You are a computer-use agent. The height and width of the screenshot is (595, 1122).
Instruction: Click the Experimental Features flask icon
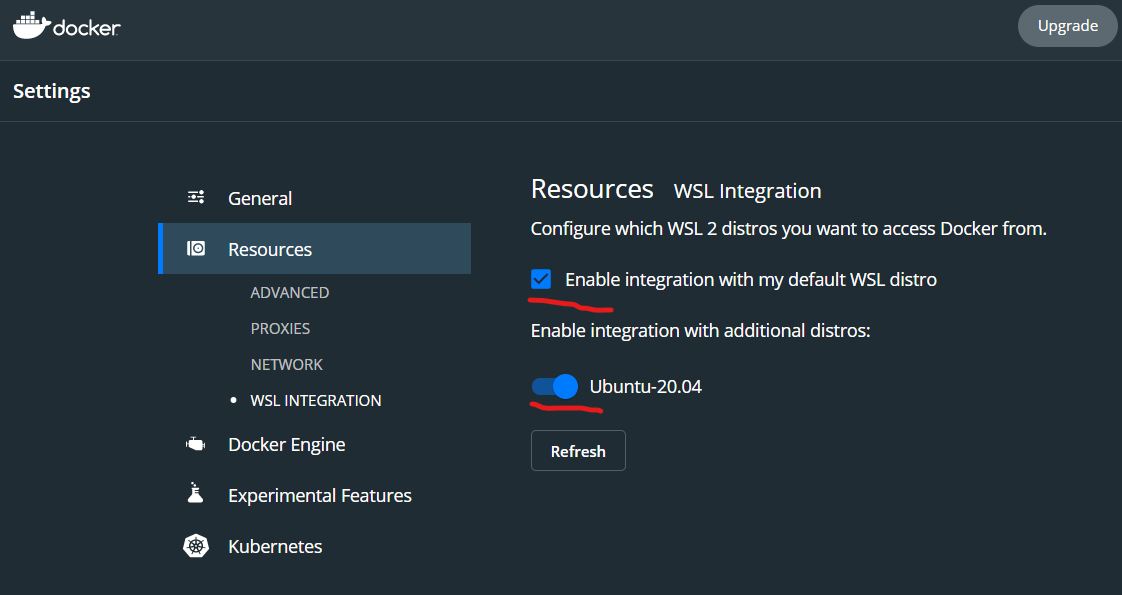195,493
